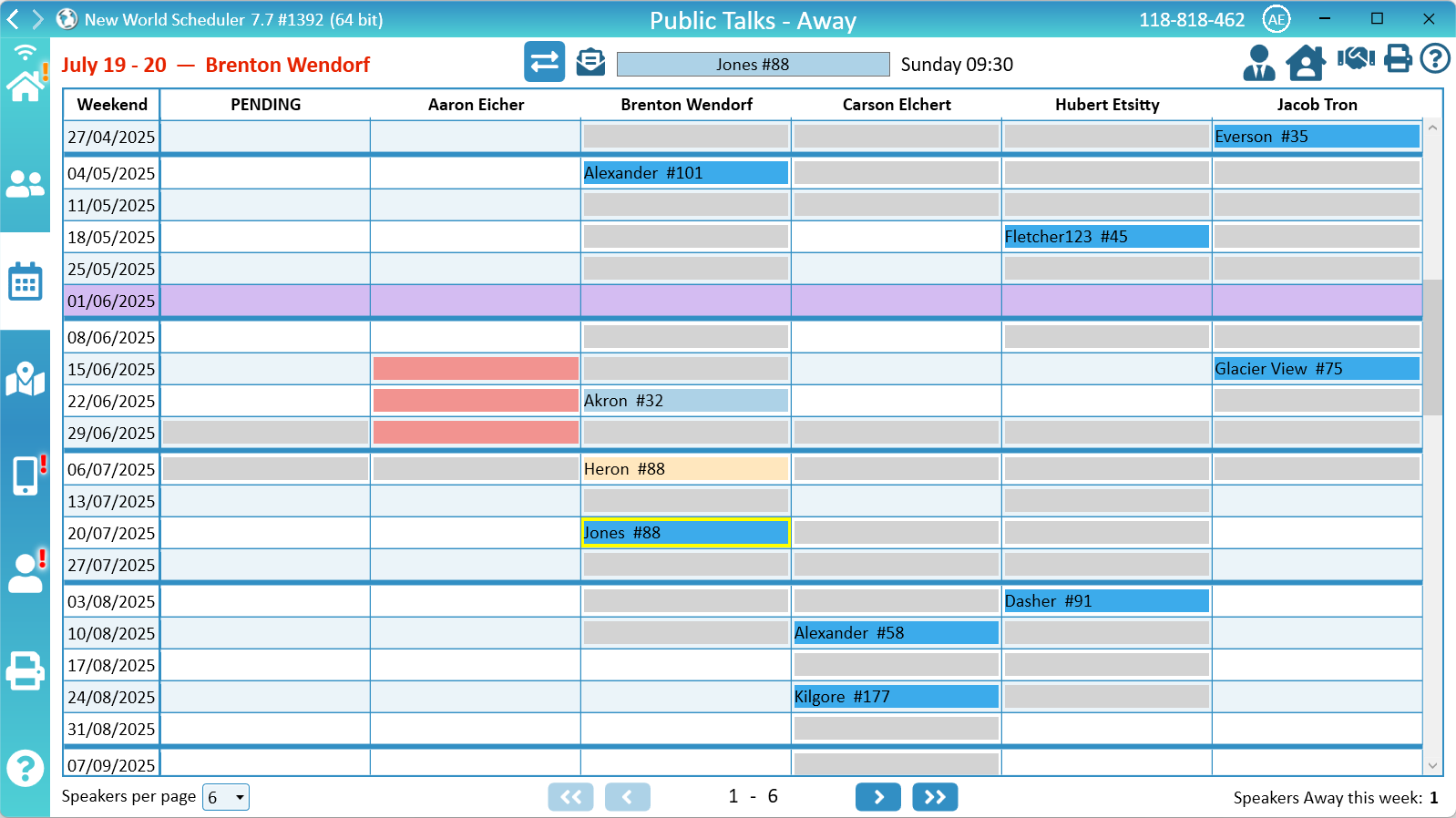The width and height of the screenshot is (1456, 818).
Task: Click the red Aaron Eicher cell on 15/06/2025
Action: [476, 369]
